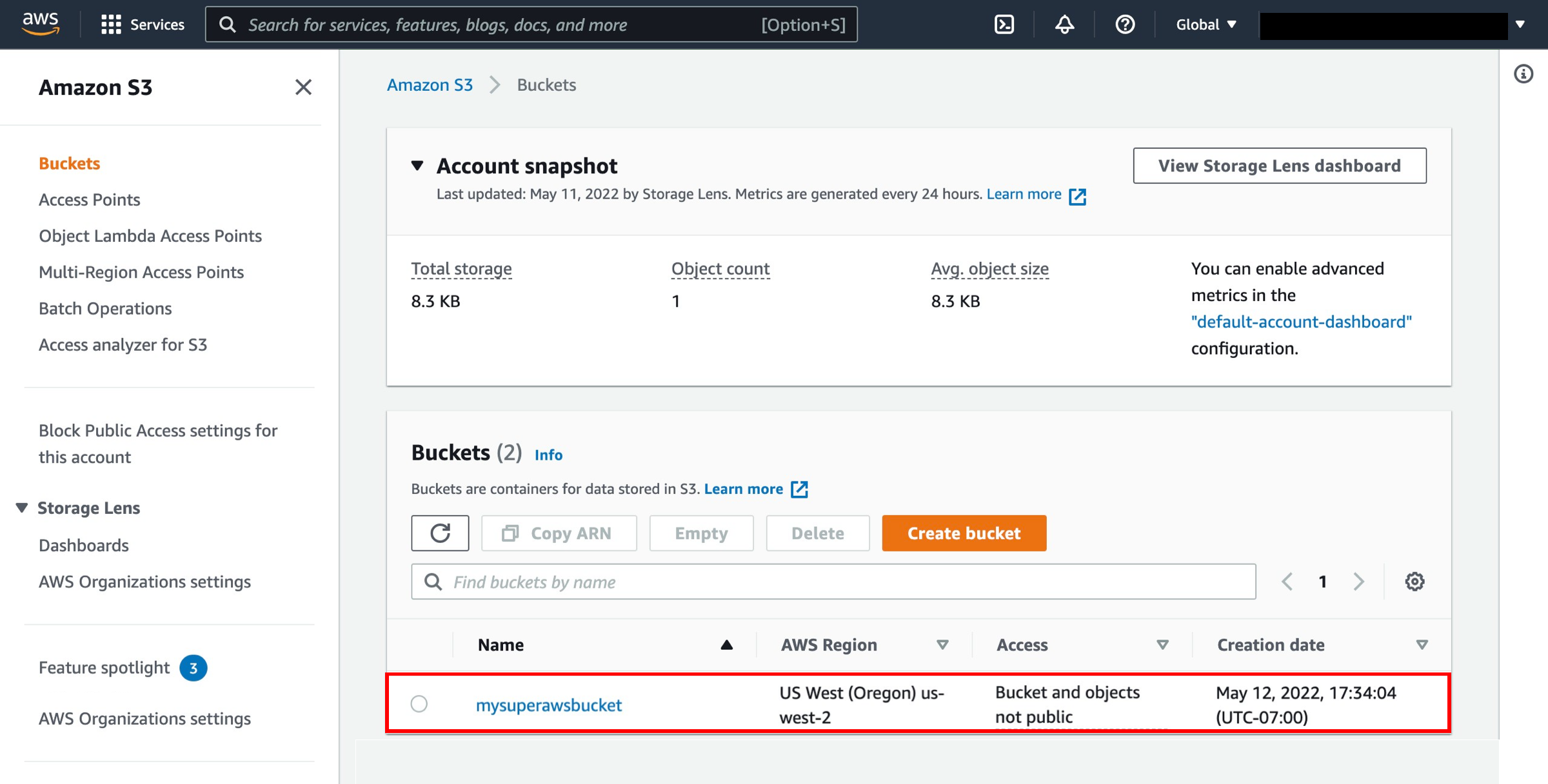
Task: Open bucket table preferences gear
Action: coord(1414,582)
